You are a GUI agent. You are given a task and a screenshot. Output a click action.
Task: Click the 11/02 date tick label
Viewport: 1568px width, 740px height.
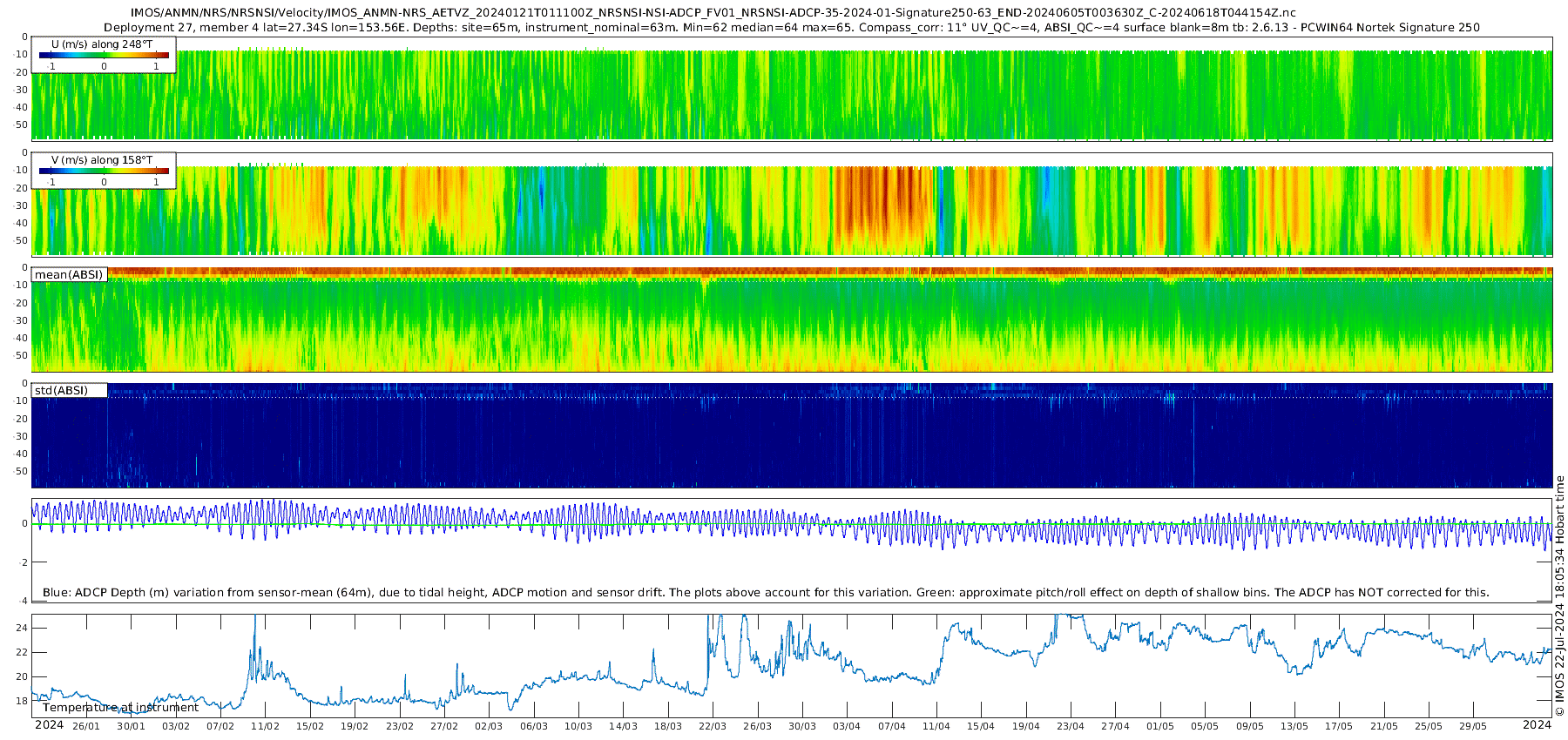266,726
